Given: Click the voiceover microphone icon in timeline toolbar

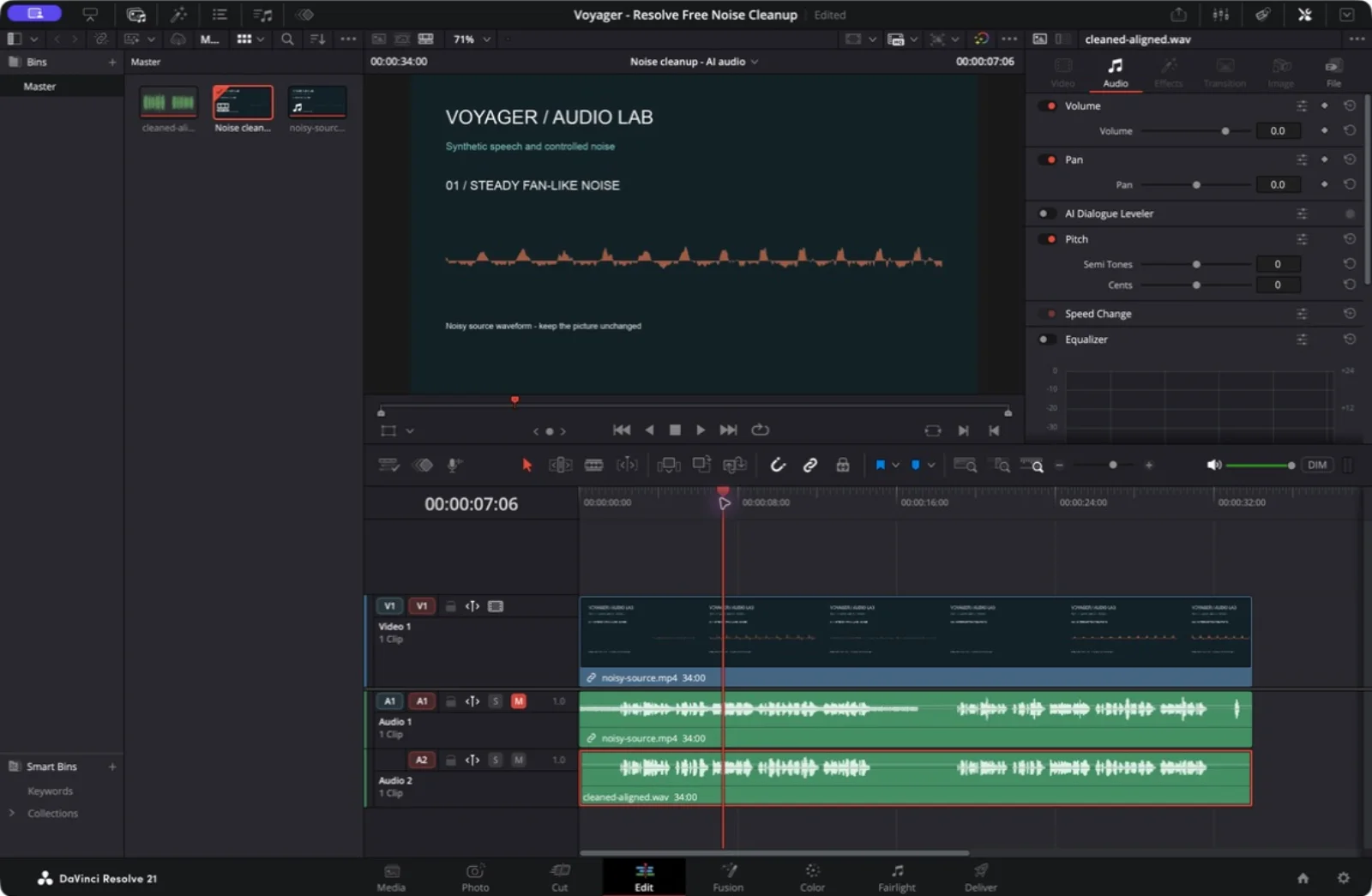Looking at the screenshot, I should (454, 465).
